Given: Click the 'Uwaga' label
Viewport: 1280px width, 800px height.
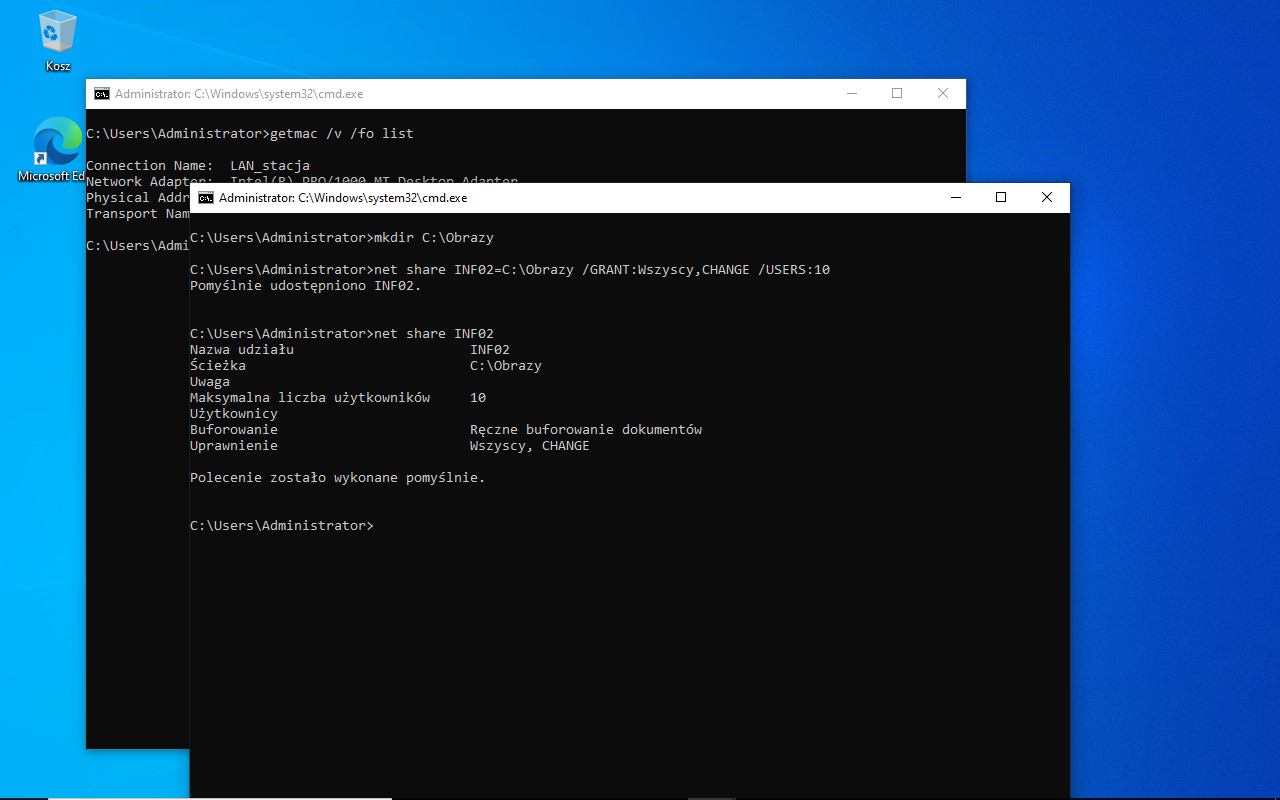Looking at the screenshot, I should tap(210, 382).
